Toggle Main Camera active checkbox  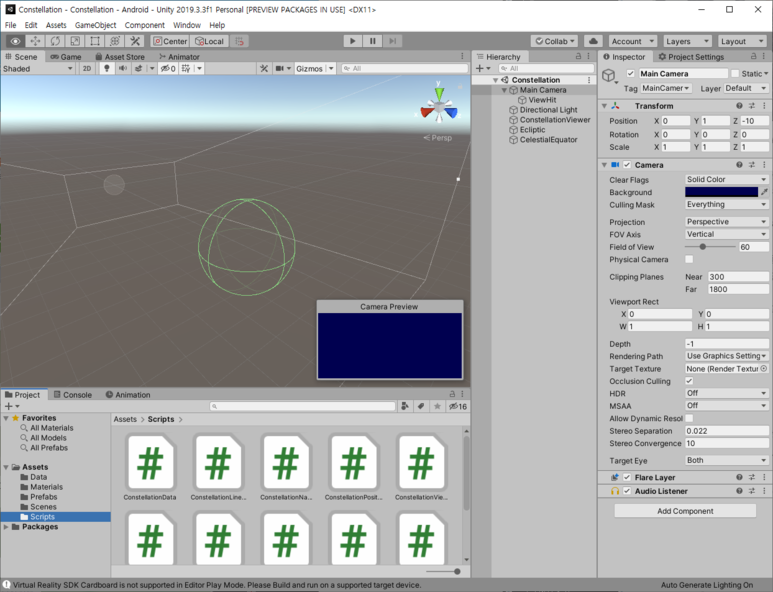630,73
